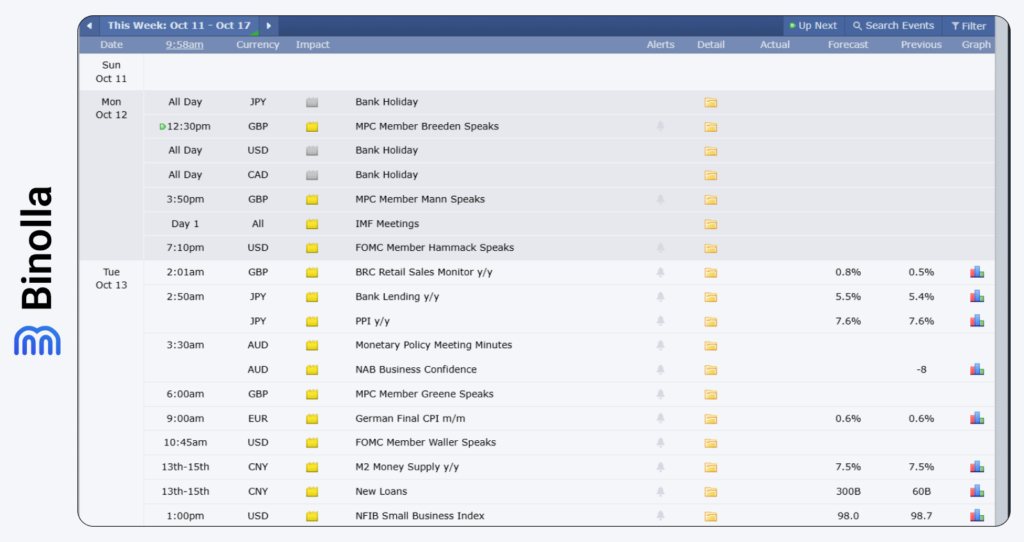Open detail folder for CAD Bank Holiday
This screenshot has height=542, width=1024.
(x=711, y=175)
